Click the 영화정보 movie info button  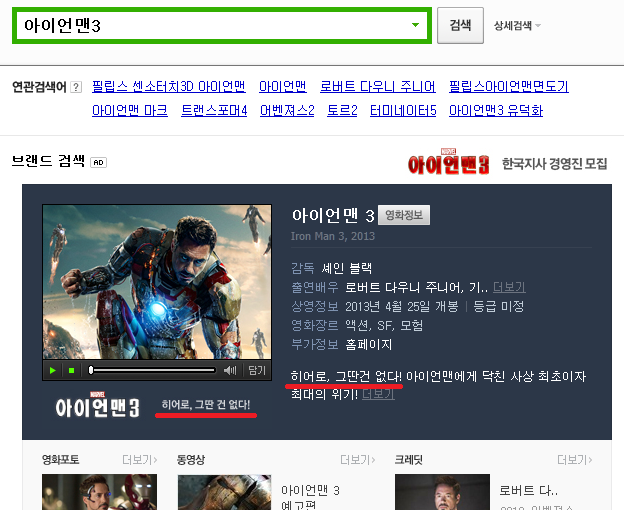pos(404,215)
